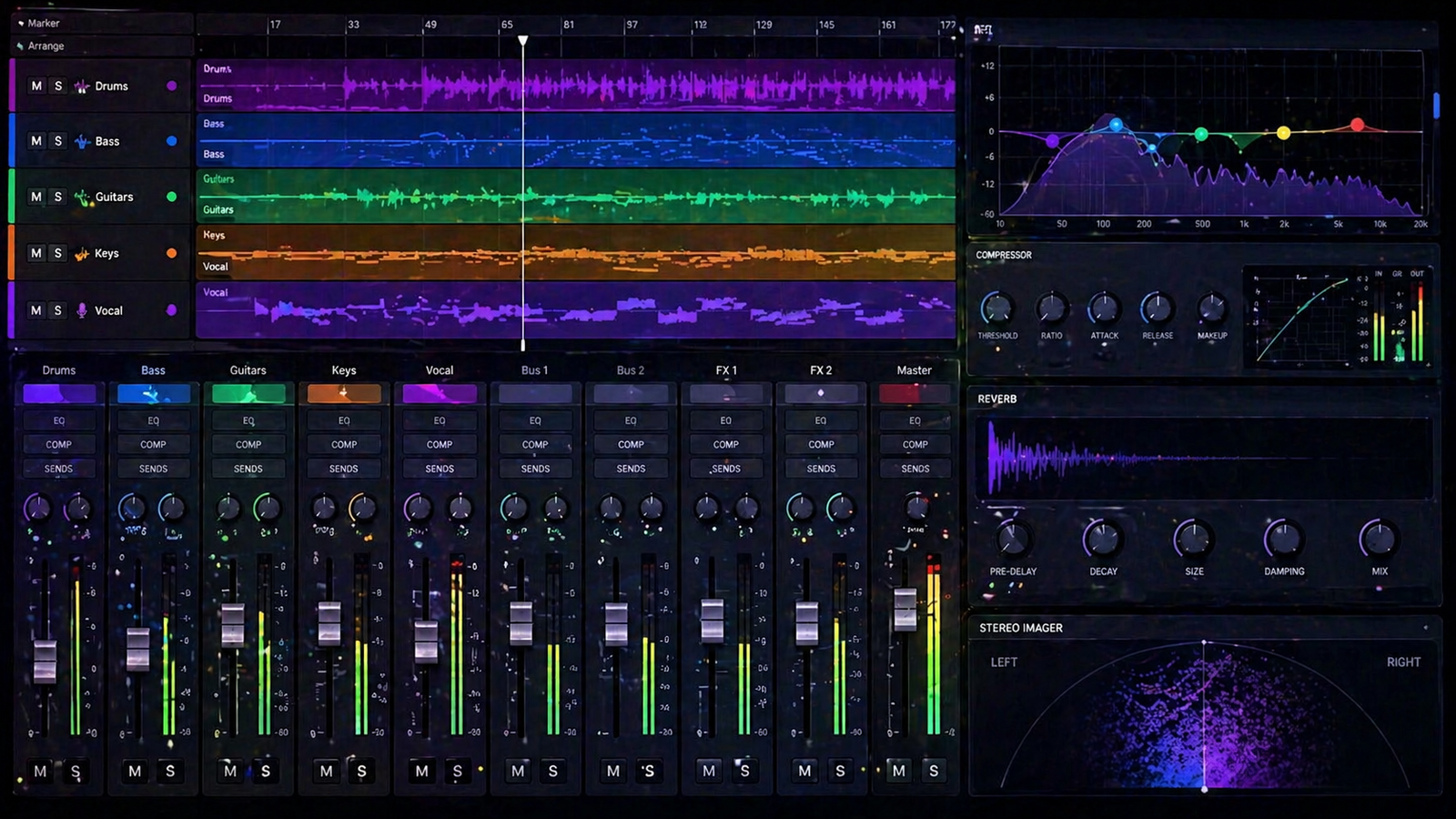Open the EQ slot on Bass channel
The image size is (1456, 819).
153,420
